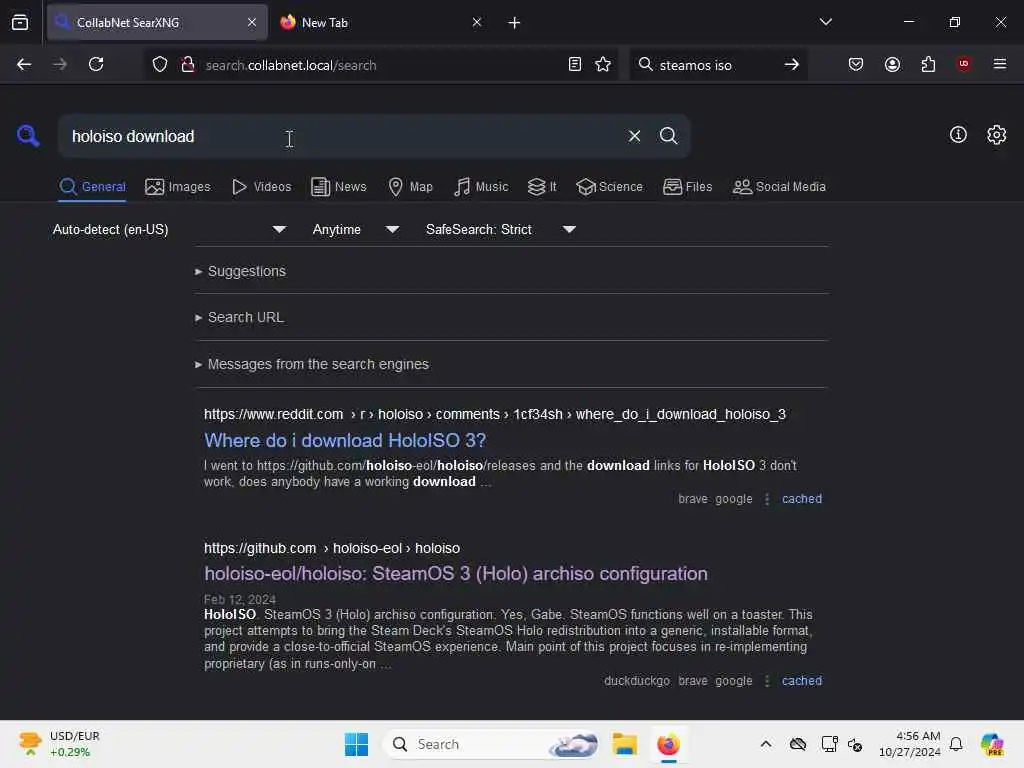Show hidden system tray icons
The width and height of the screenshot is (1024, 768).
tap(766, 744)
